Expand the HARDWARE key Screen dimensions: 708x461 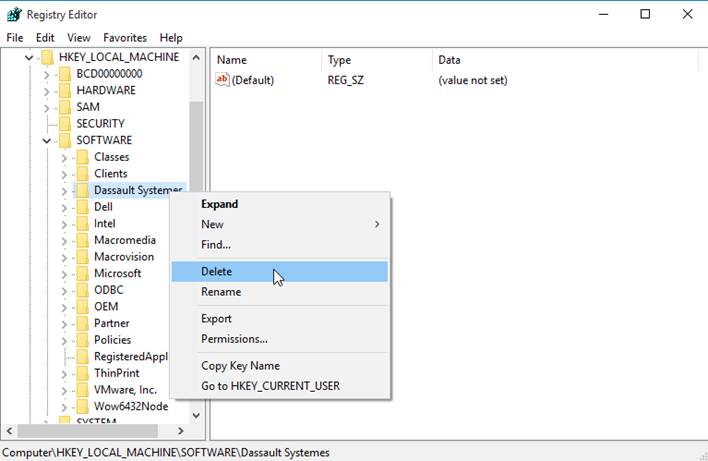click(47, 91)
